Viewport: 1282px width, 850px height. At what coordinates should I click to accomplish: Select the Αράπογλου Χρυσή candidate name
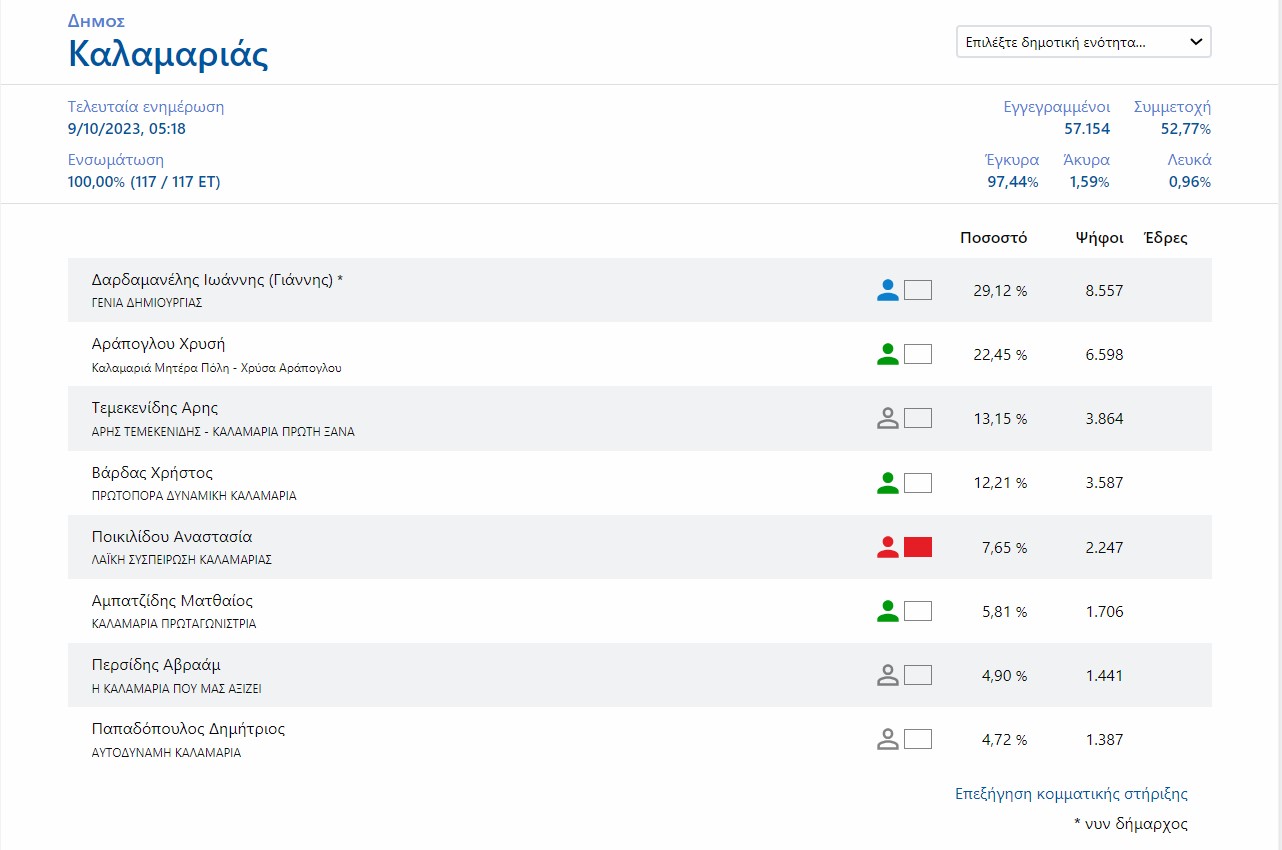(x=158, y=344)
